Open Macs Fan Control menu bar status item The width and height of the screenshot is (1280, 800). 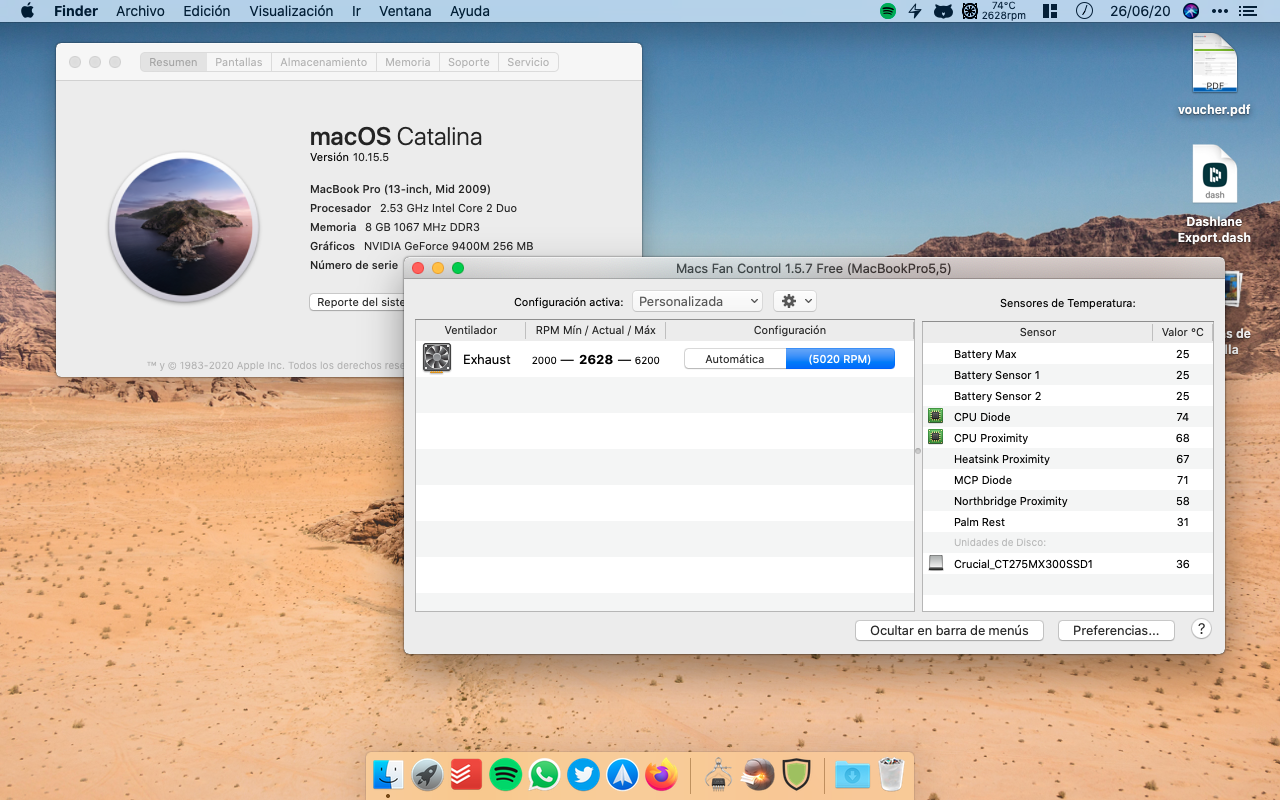pyautogui.click(x=994, y=11)
